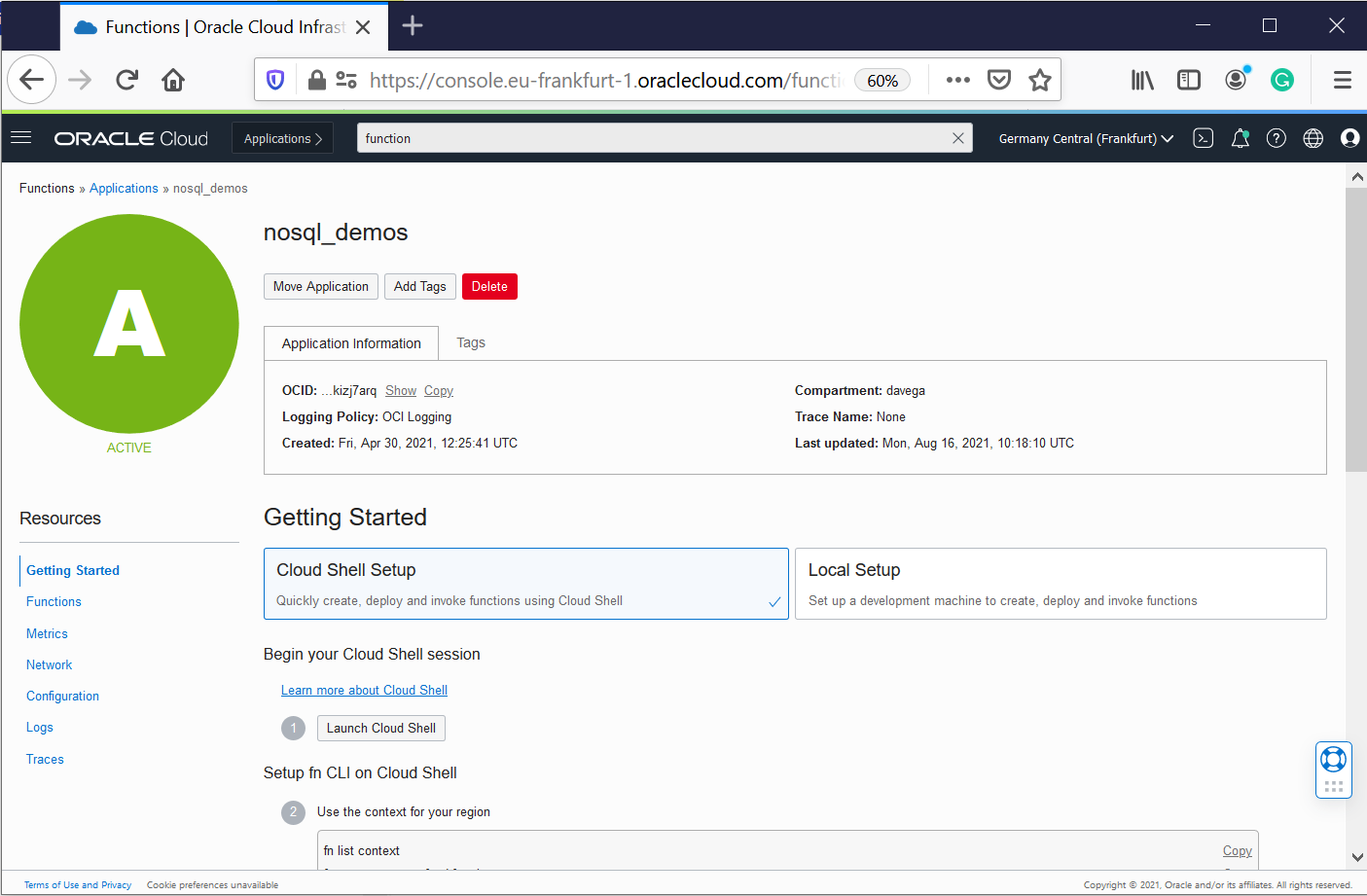Viewport: 1367px width, 896px height.
Task: Open the Firefox account icon
Action: [x=1236, y=80]
